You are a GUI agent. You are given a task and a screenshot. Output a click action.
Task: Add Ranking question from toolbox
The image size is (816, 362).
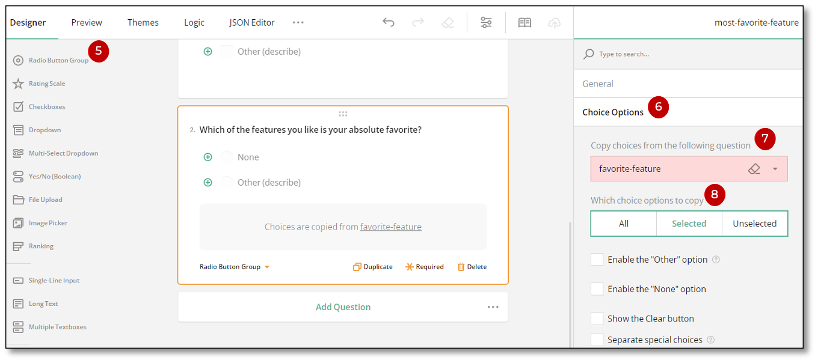33,246
